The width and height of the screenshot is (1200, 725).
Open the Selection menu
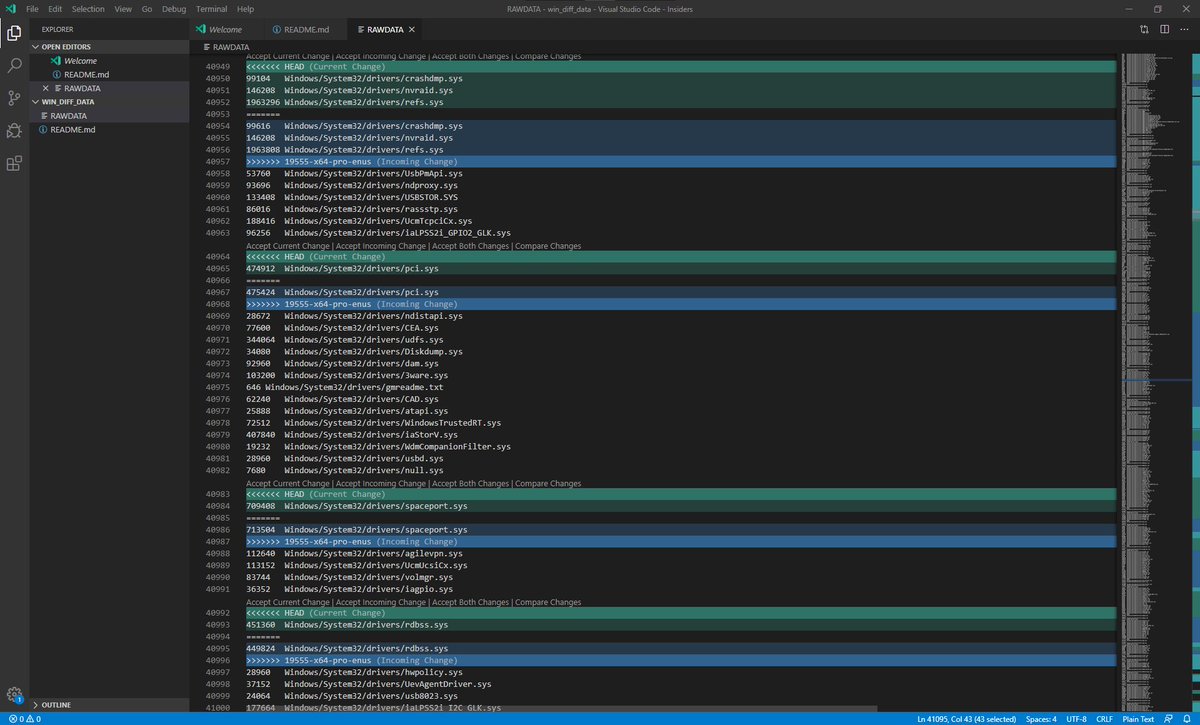pos(88,8)
